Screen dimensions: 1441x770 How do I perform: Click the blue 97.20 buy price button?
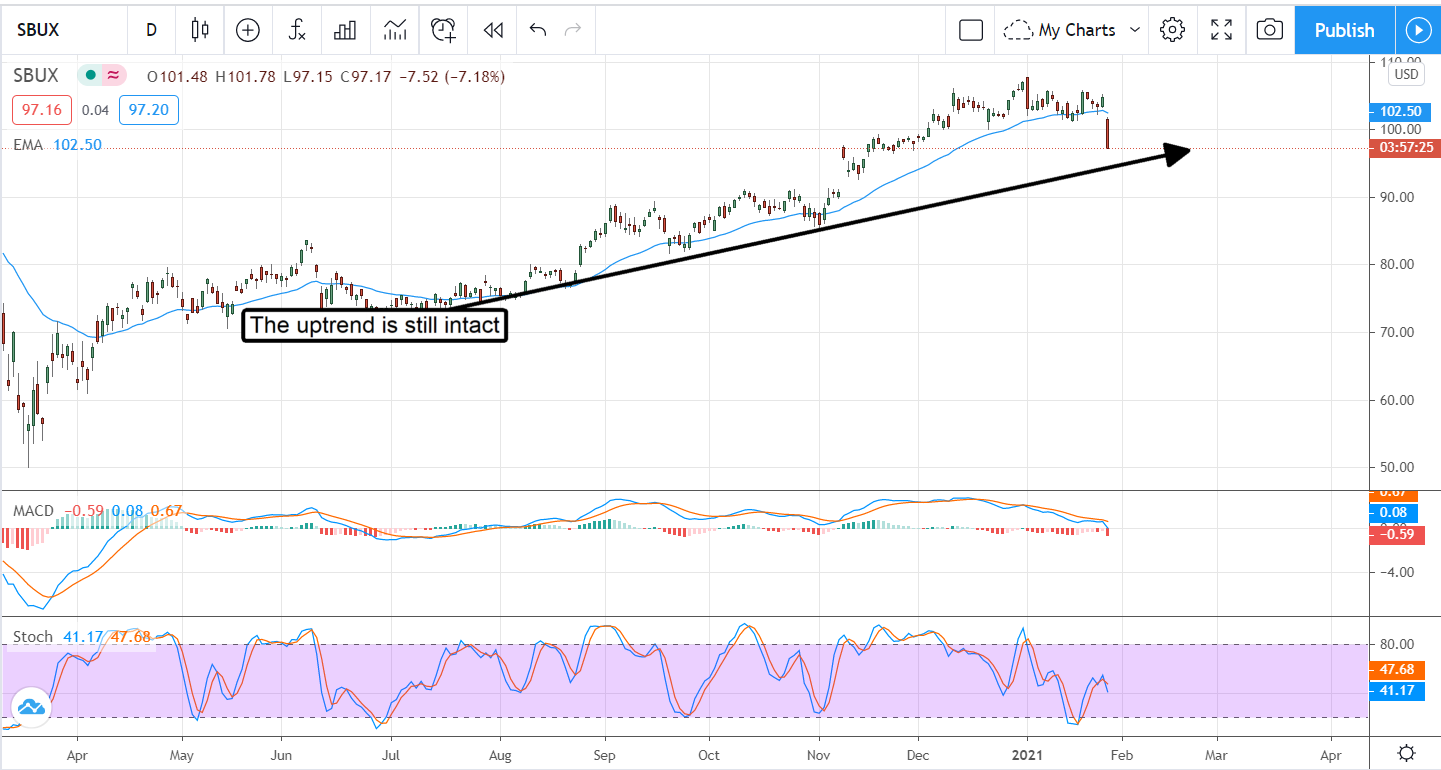click(x=148, y=110)
